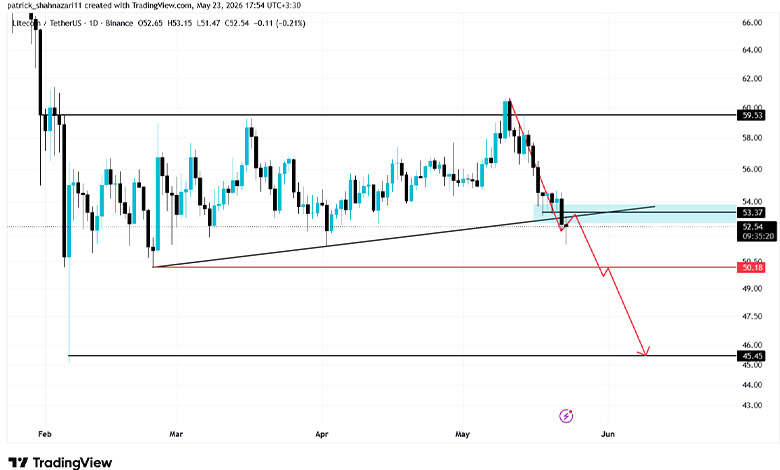Click the 1D interval text in legend

[x=93, y=23]
